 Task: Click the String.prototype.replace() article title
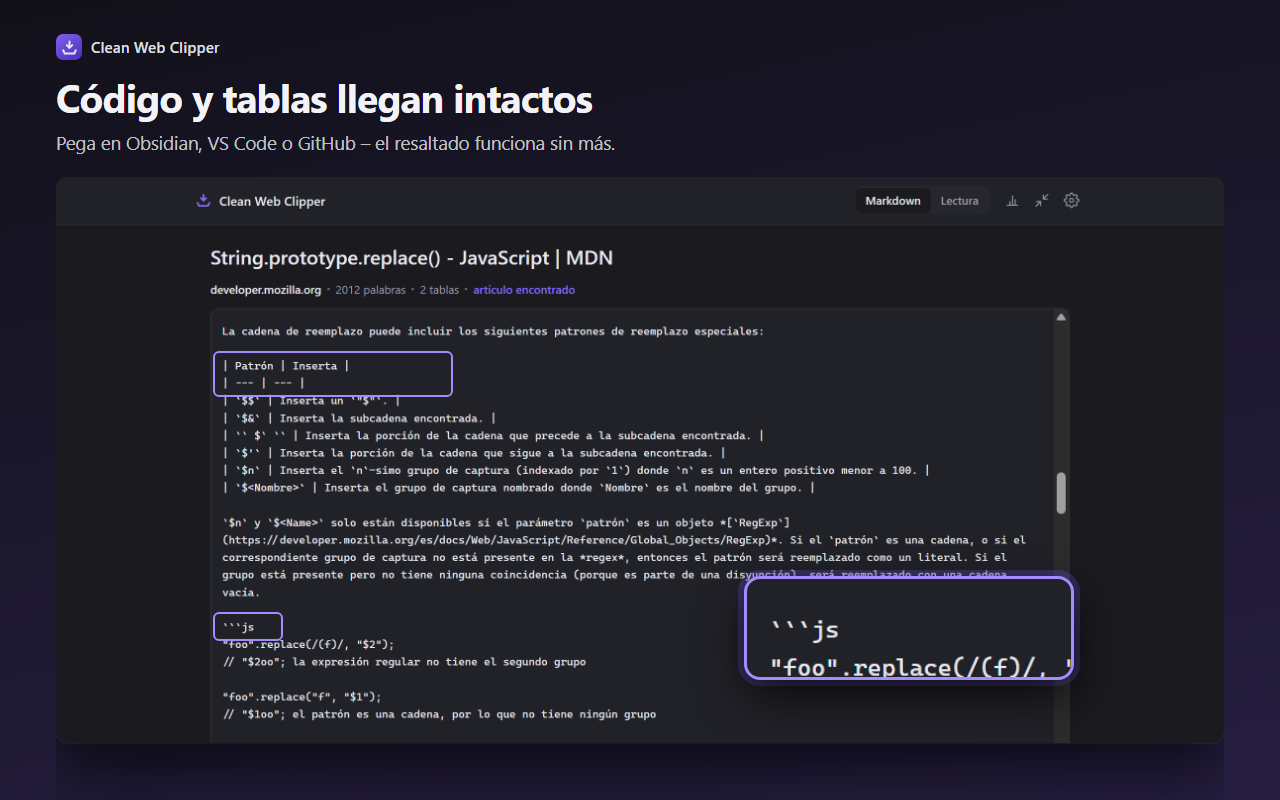(411, 258)
